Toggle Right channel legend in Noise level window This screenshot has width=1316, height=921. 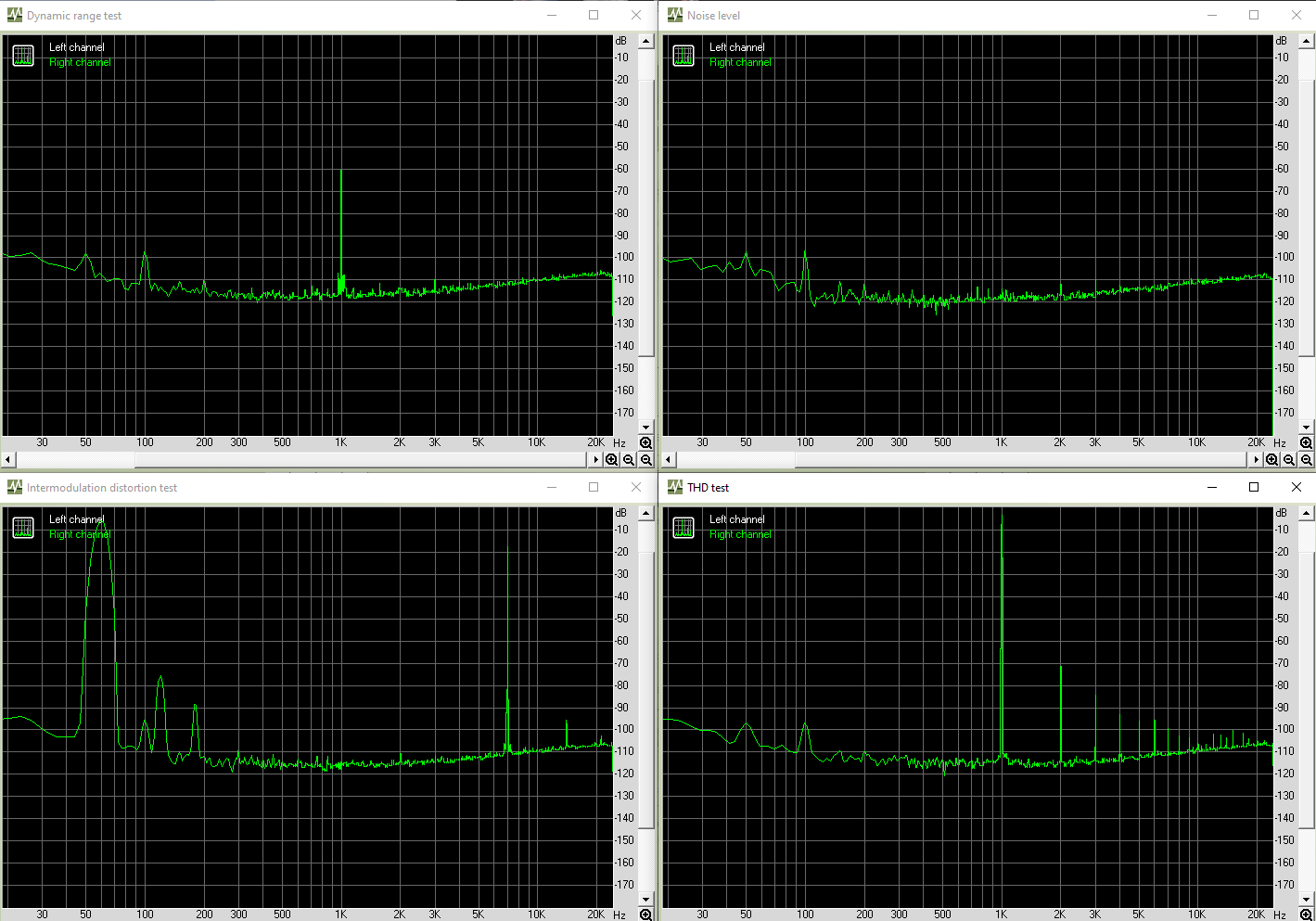(x=740, y=62)
